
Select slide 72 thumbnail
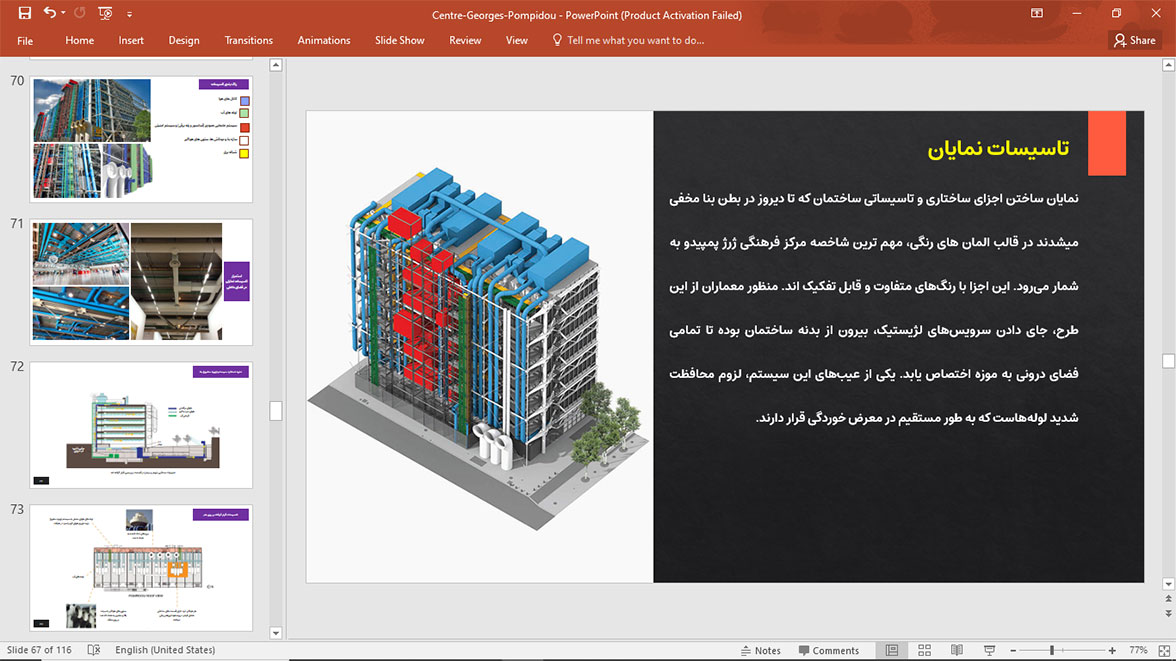point(141,425)
